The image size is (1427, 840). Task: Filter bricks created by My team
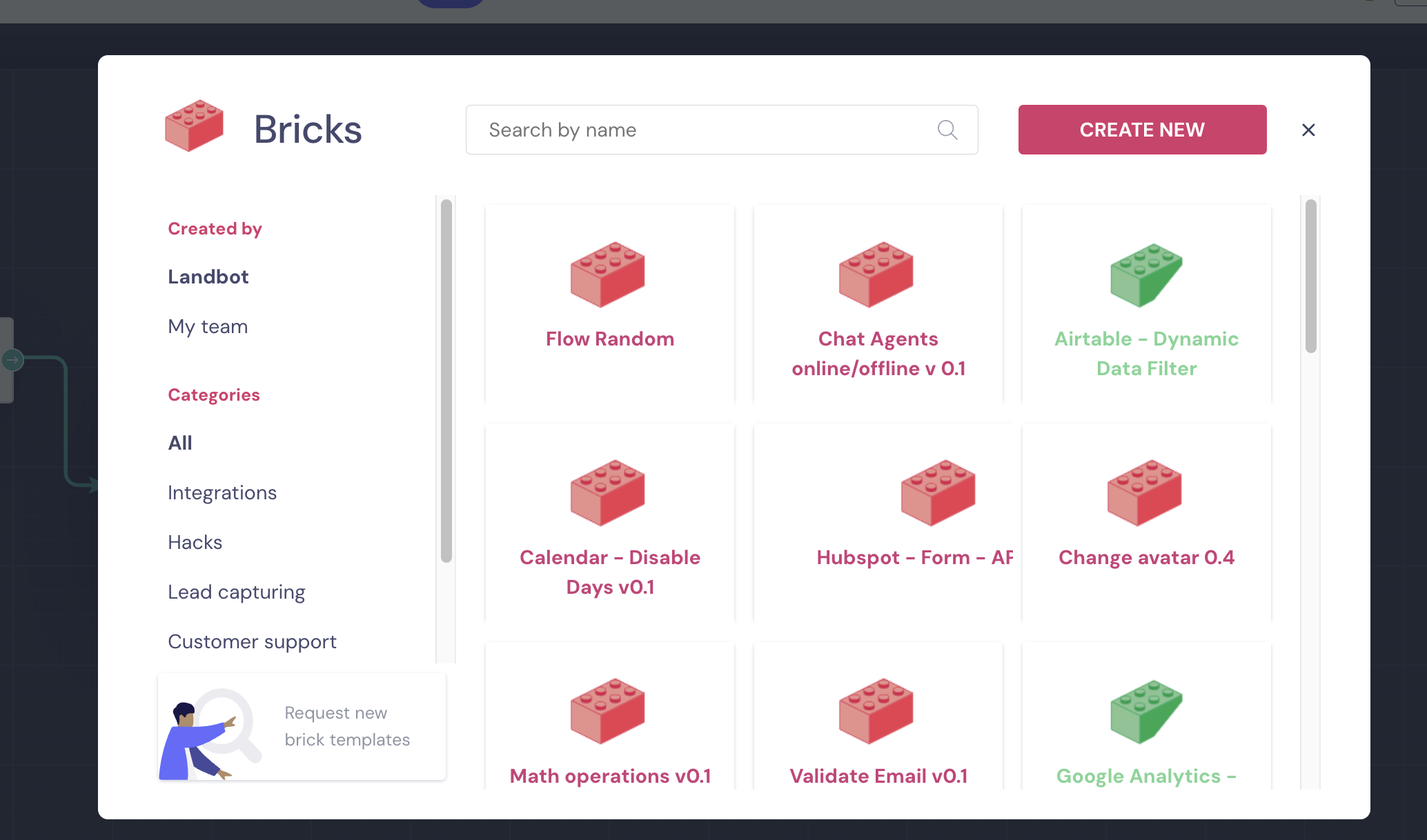click(208, 326)
